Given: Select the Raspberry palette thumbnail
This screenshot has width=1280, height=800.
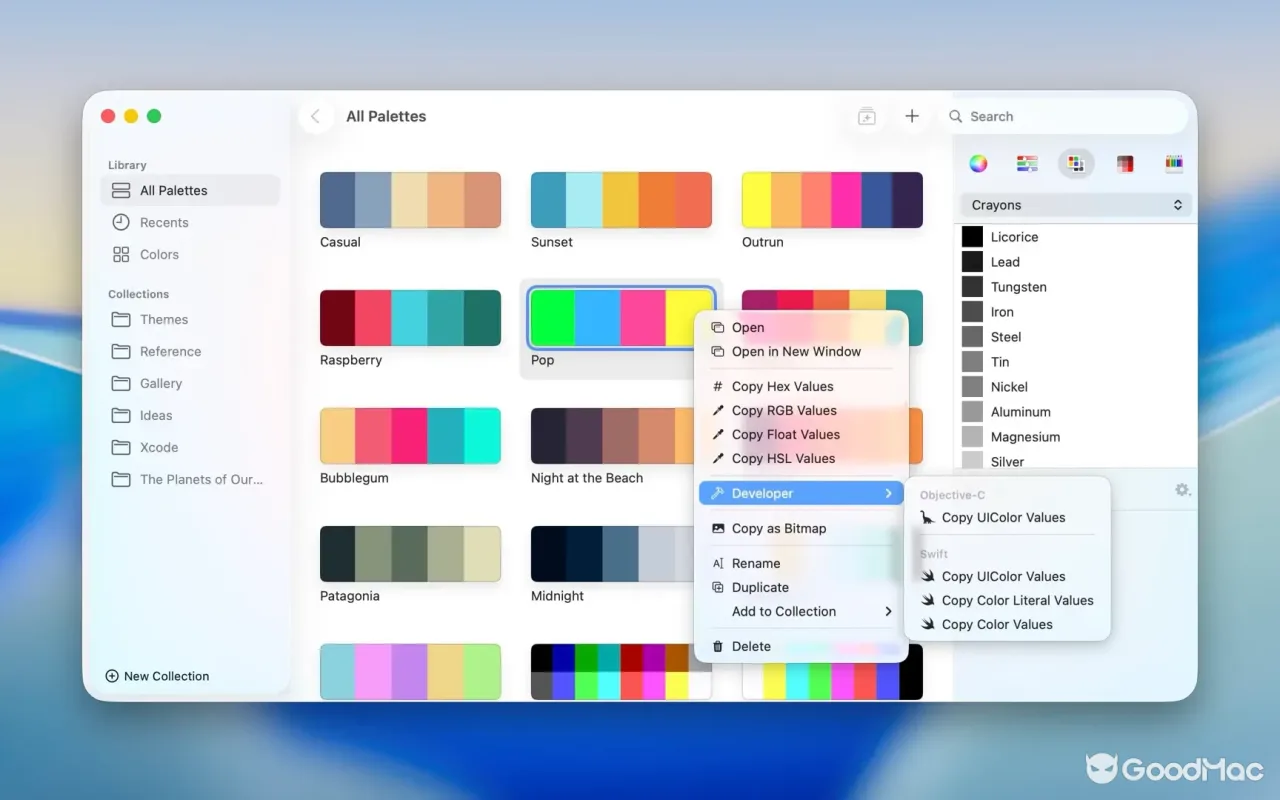Looking at the screenshot, I should coord(410,318).
